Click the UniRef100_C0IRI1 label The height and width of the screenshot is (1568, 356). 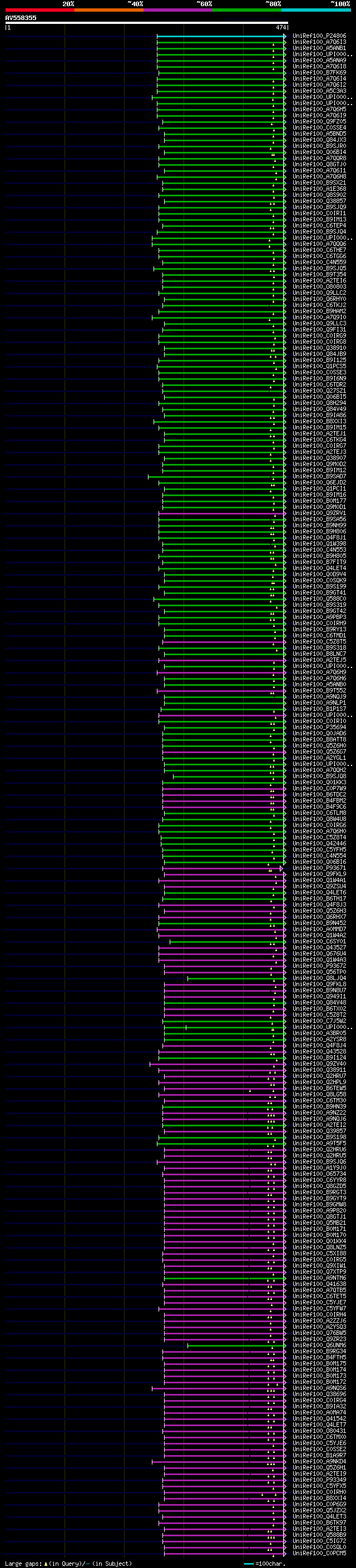pos(319,213)
